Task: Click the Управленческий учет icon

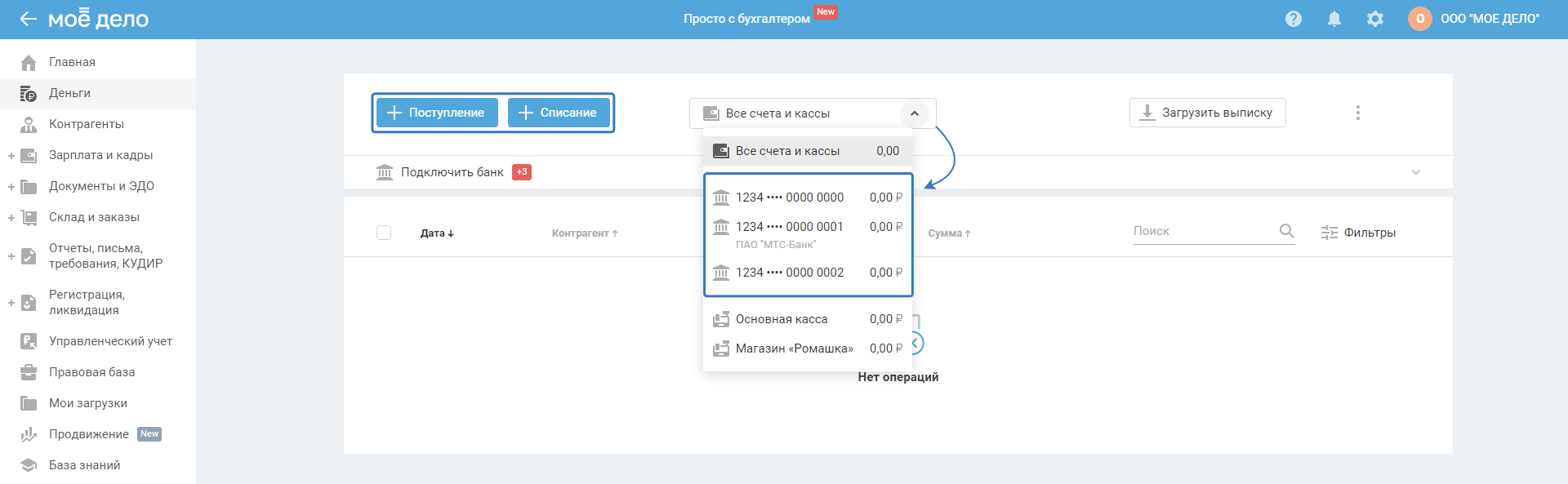Action: (x=29, y=341)
